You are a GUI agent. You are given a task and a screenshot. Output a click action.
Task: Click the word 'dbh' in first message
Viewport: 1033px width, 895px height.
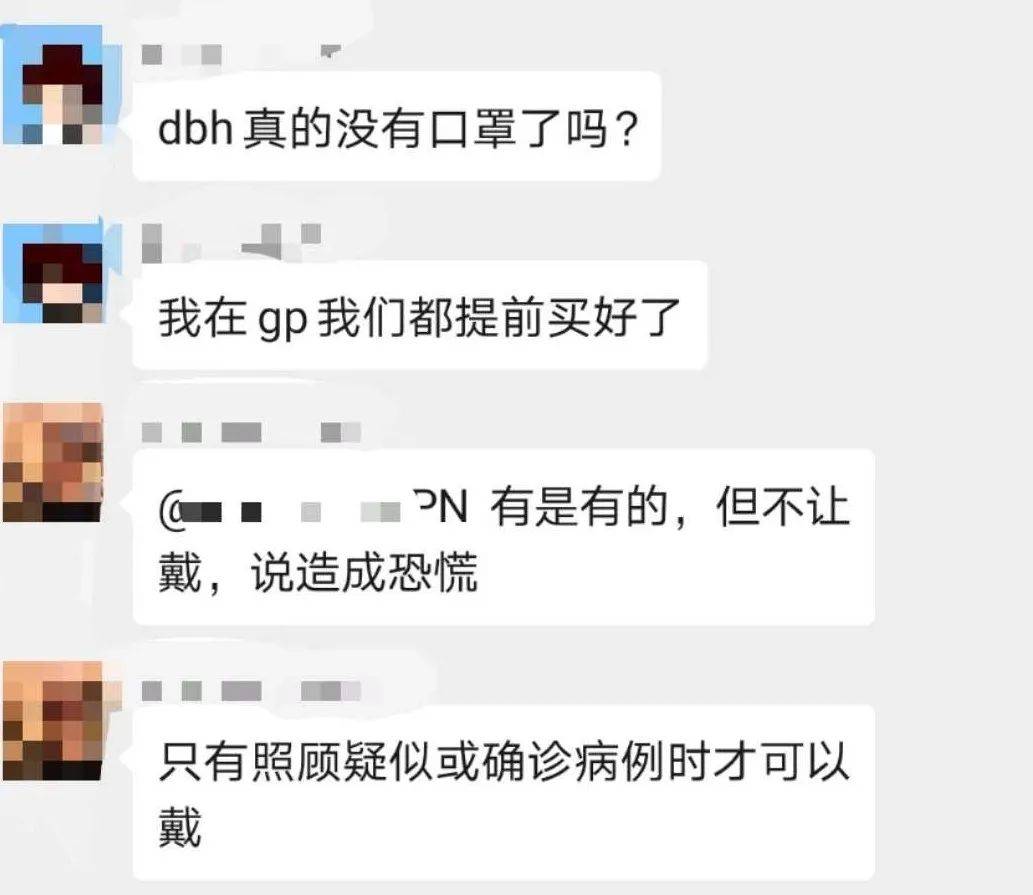pos(196,127)
